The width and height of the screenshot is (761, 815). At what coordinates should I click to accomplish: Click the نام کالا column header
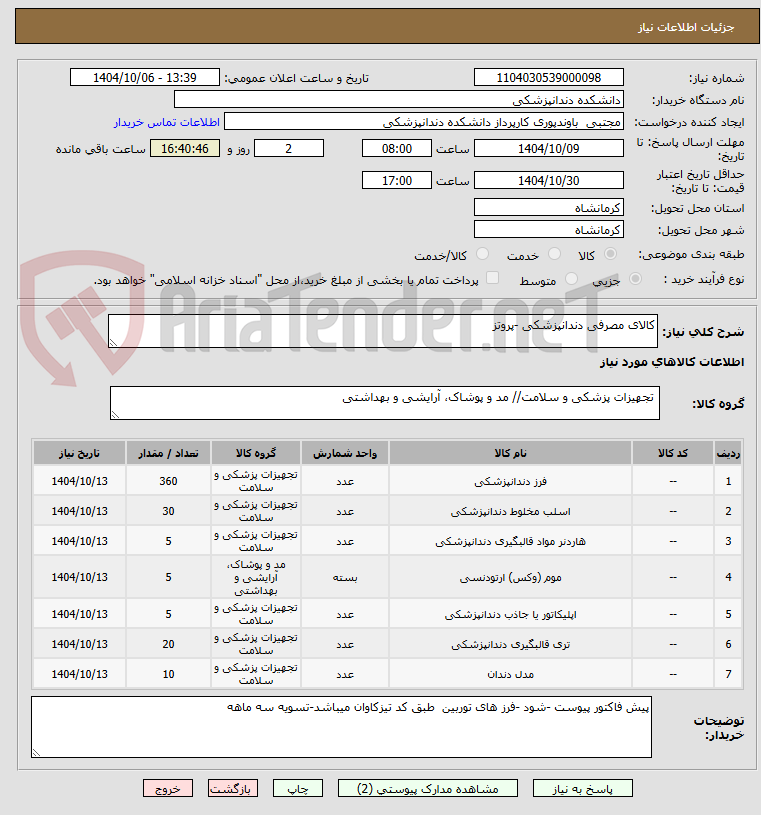510,453
